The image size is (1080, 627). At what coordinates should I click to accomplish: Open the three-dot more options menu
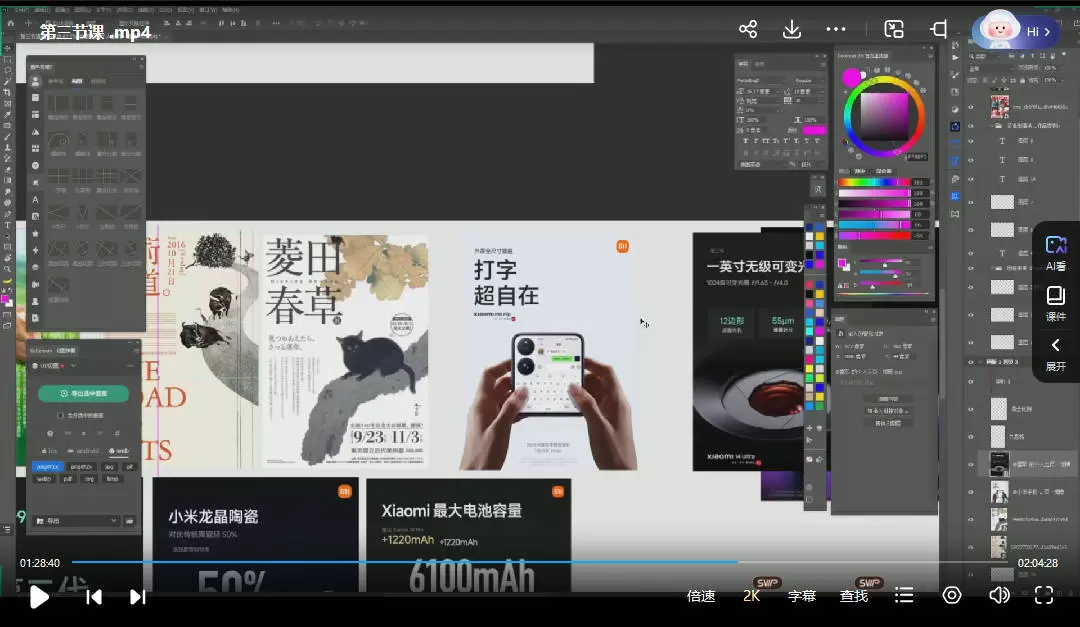(x=835, y=29)
